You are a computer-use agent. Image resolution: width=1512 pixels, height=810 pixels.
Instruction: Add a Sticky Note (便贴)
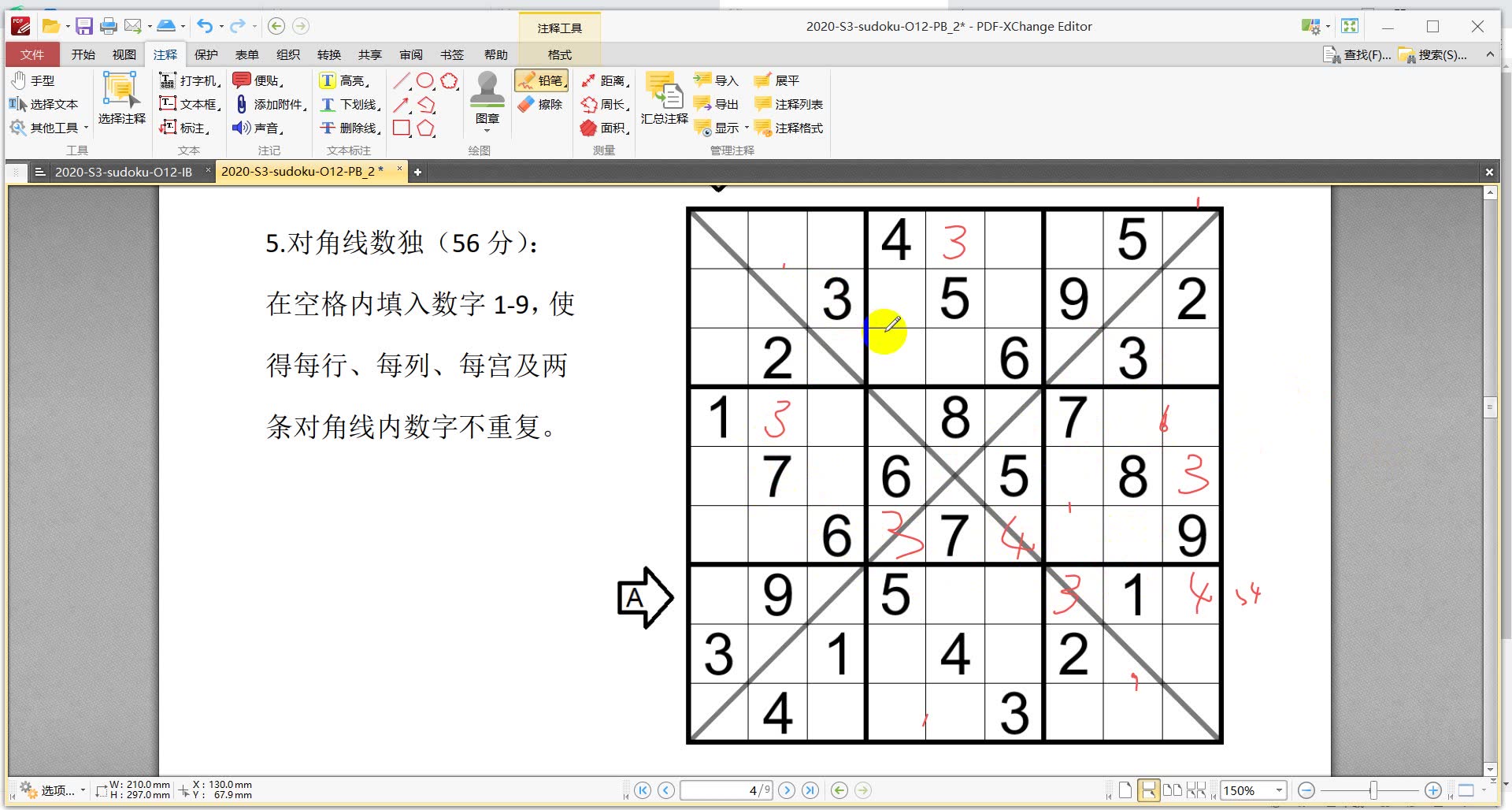pyautogui.click(x=258, y=80)
